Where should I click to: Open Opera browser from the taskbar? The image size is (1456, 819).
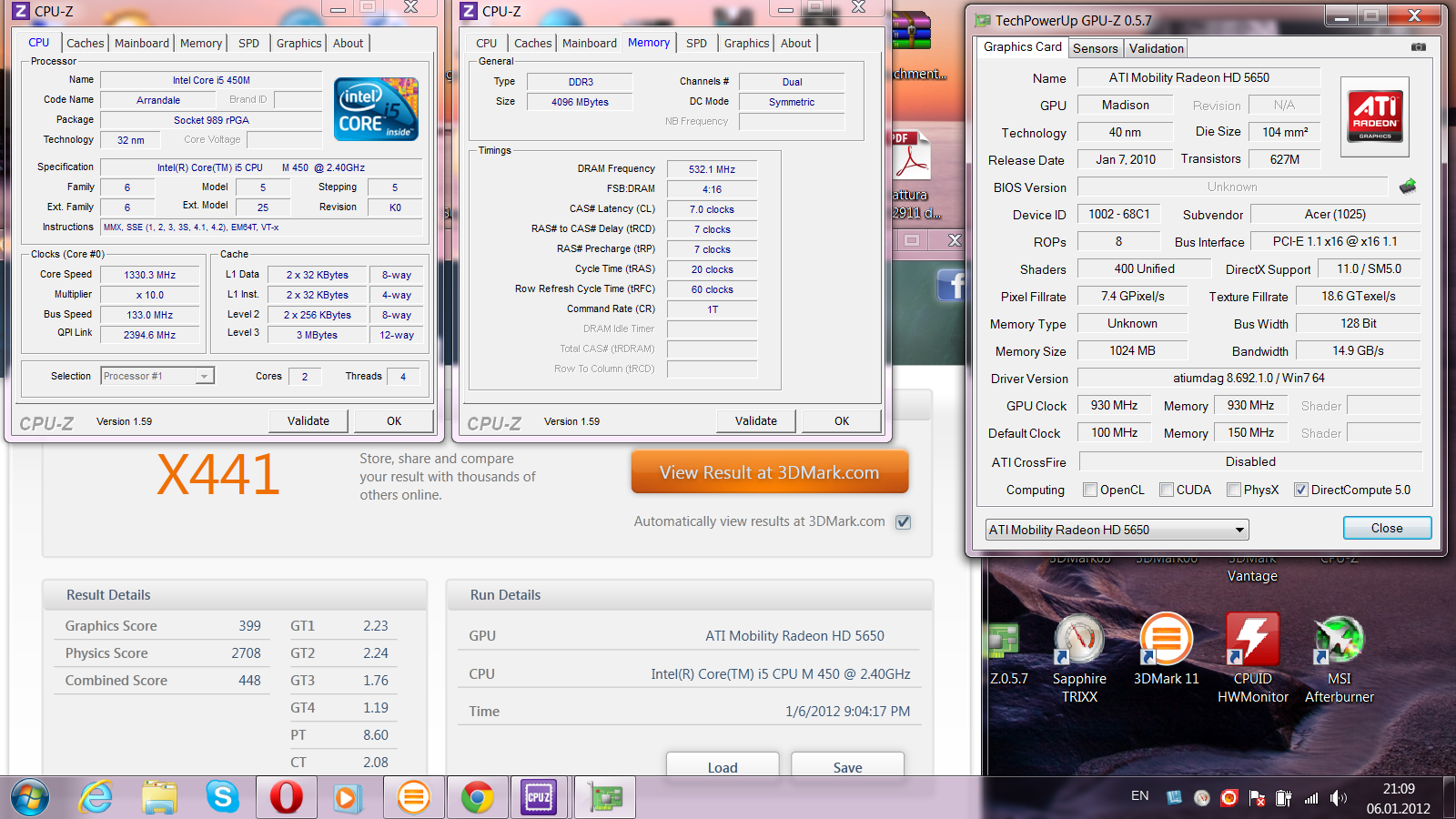[286, 798]
